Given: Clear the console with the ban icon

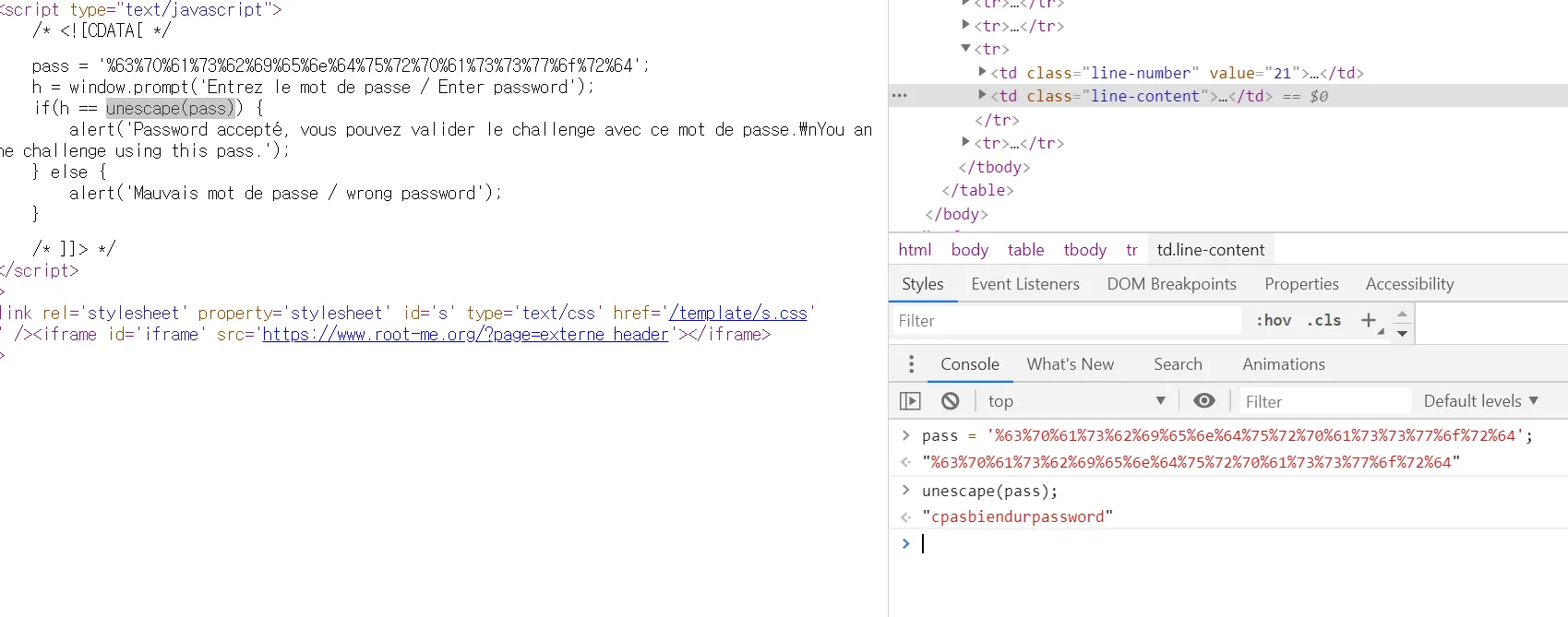Looking at the screenshot, I should coord(951,401).
